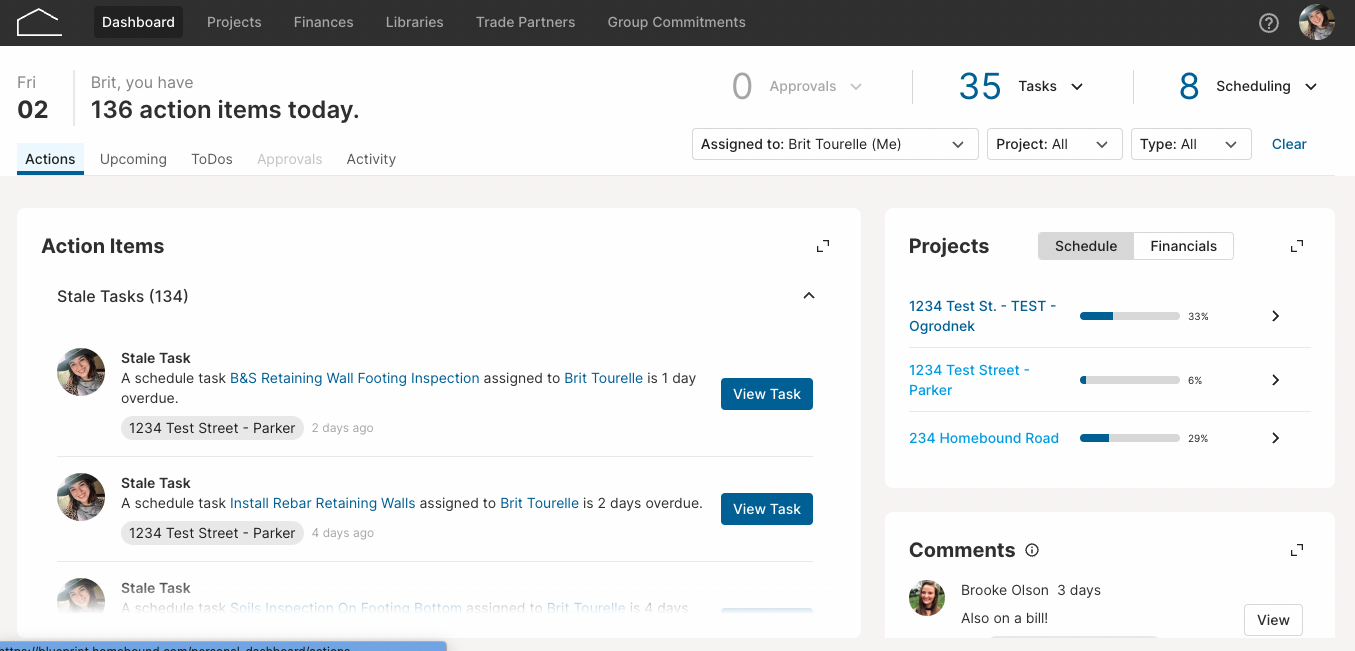Image resolution: width=1355 pixels, height=651 pixels.
Task: Open the help question mark icon
Action: click(x=1269, y=23)
